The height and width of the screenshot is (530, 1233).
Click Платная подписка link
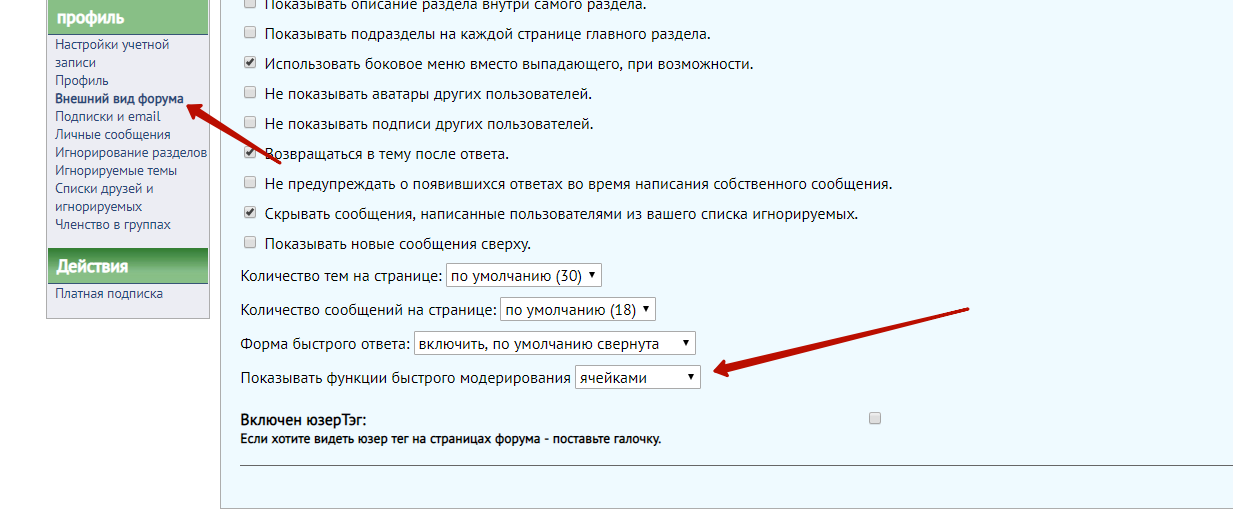tap(109, 293)
